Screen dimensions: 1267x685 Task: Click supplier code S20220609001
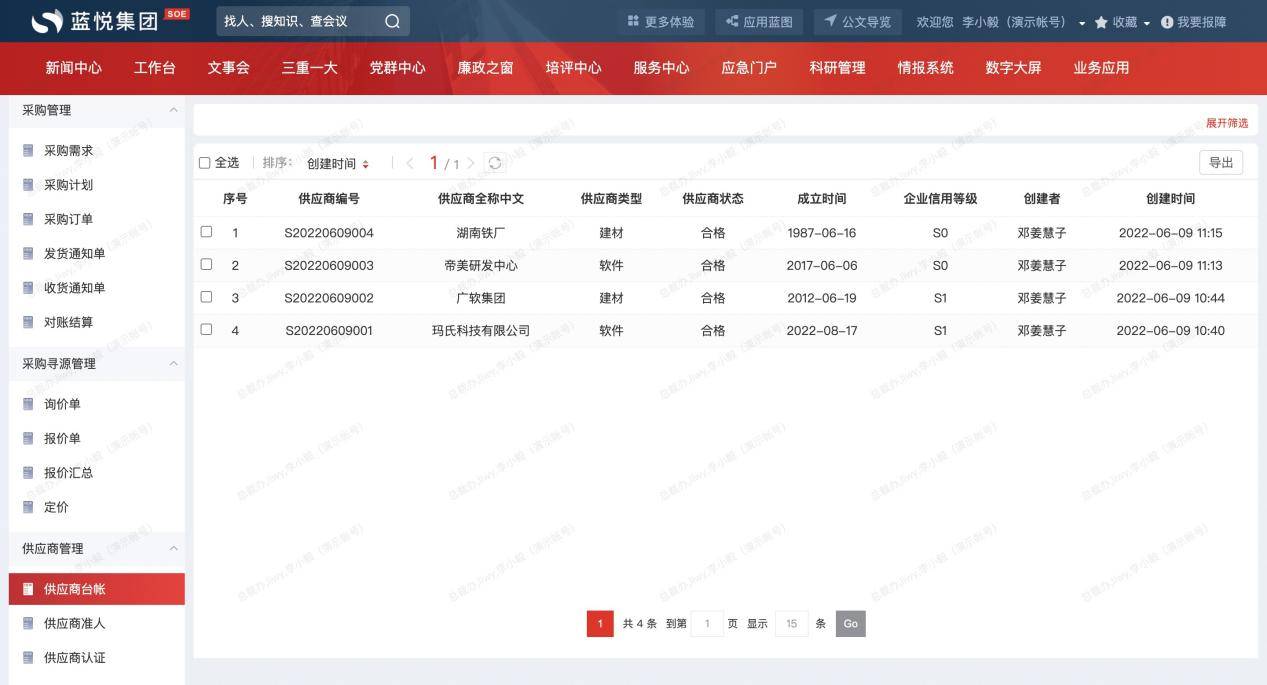pyautogui.click(x=329, y=331)
